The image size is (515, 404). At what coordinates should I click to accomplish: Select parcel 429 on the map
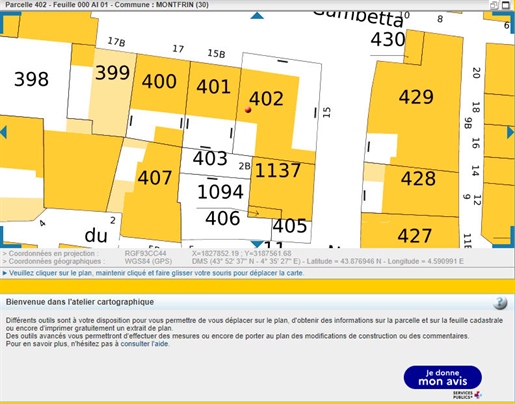tap(416, 97)
